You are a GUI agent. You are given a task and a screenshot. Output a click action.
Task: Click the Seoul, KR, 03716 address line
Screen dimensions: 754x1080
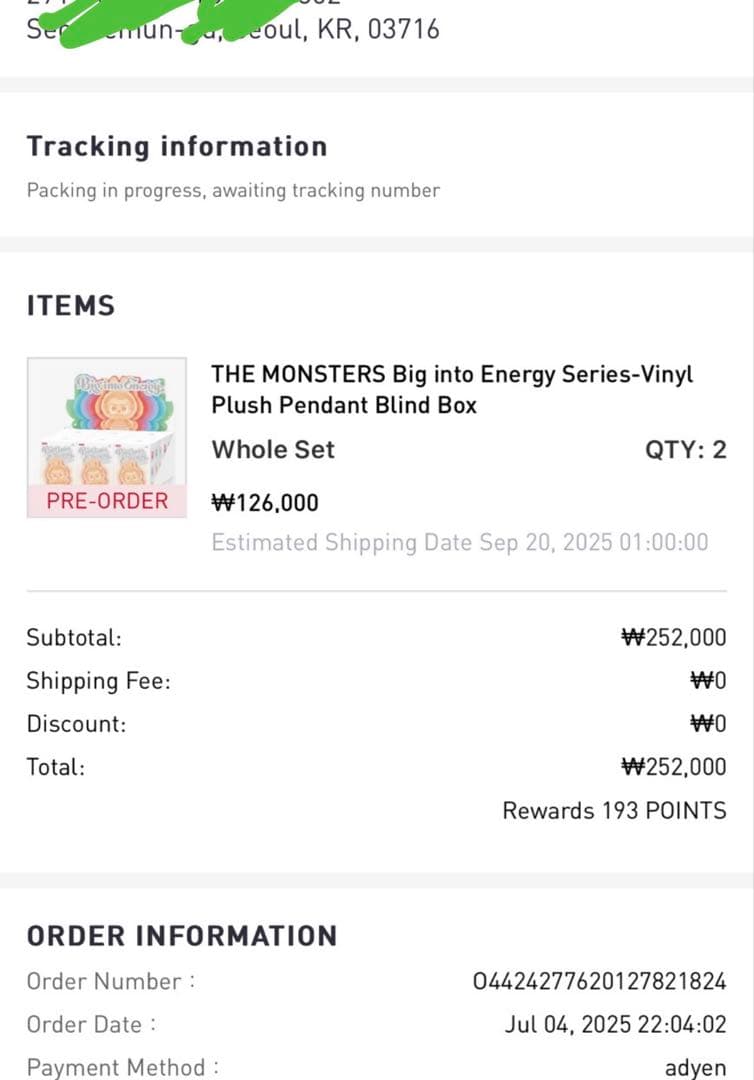tap(233, 29)
